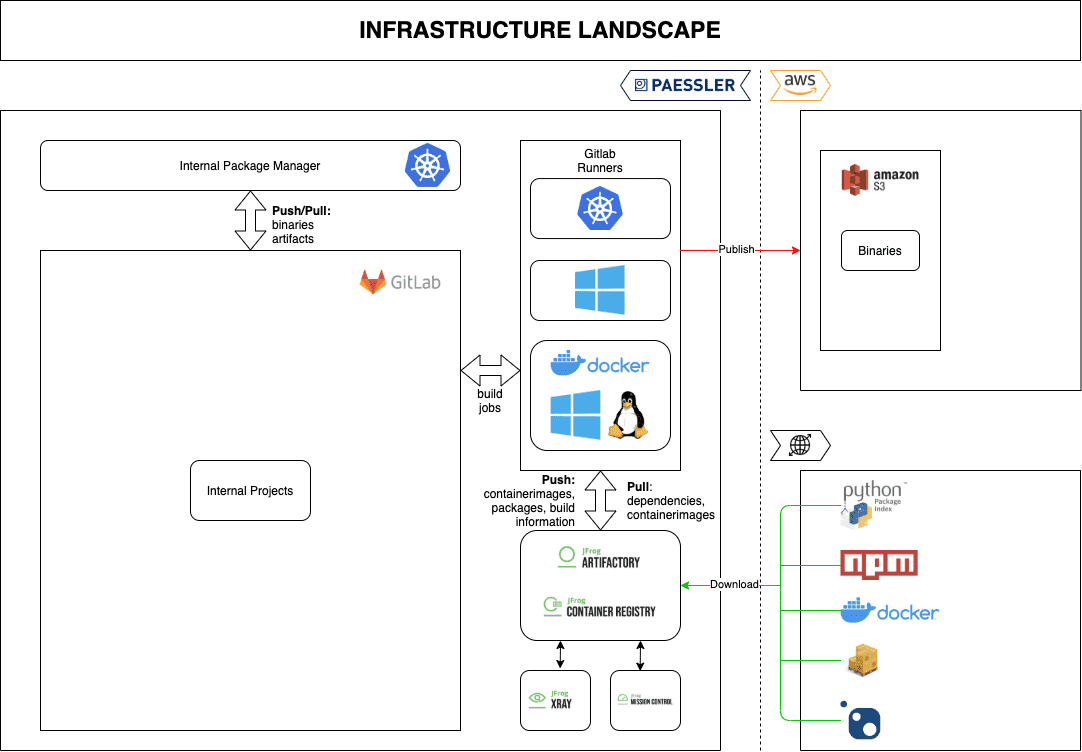
Task: Click the Linux penguin icon
Action: [x=628, y=415]
